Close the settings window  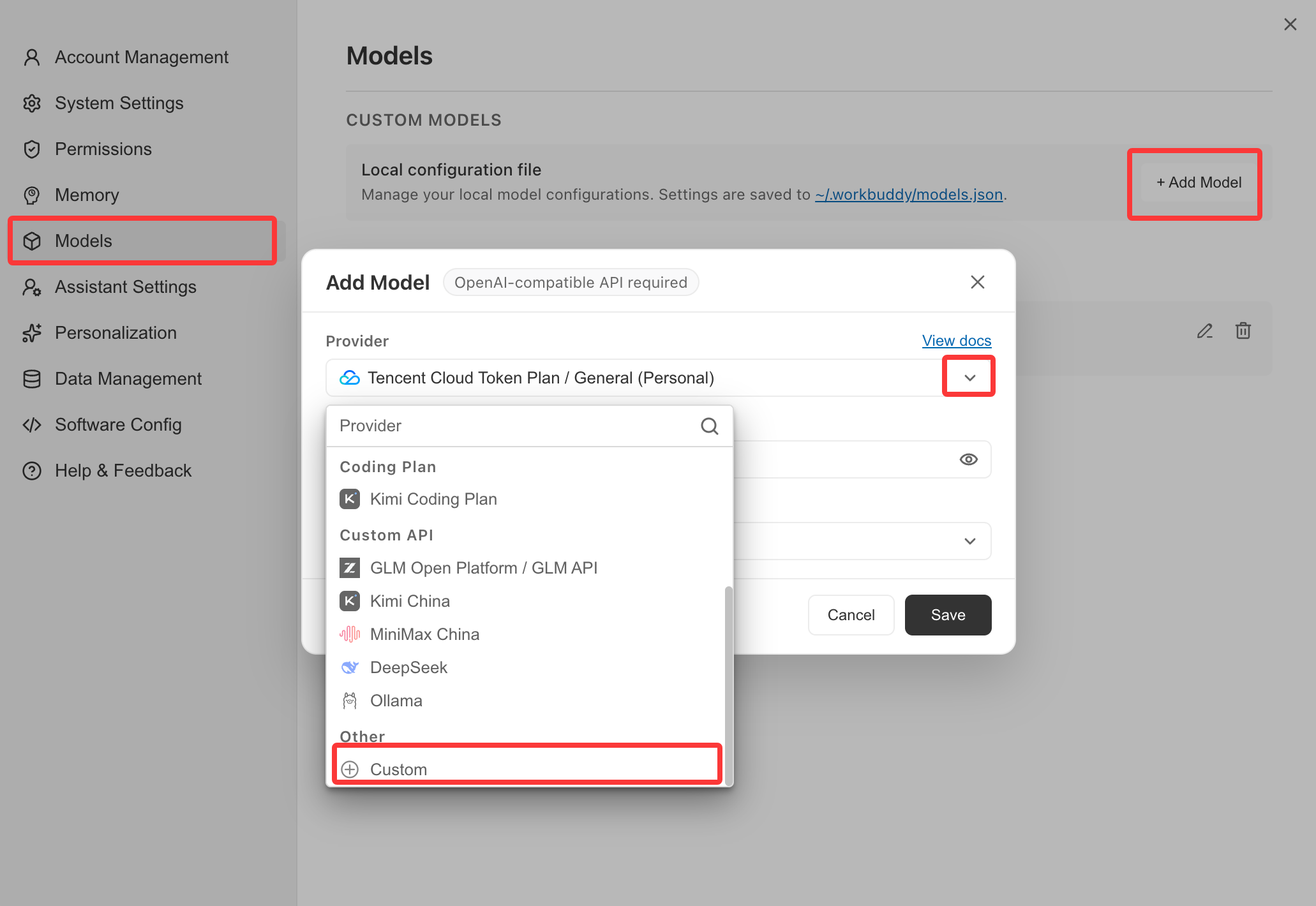[x=1290, y=24]
